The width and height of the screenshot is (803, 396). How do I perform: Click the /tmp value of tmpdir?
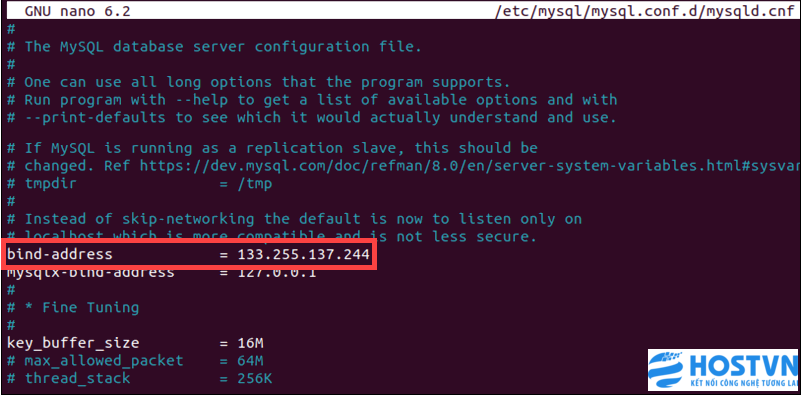(255, 183)
